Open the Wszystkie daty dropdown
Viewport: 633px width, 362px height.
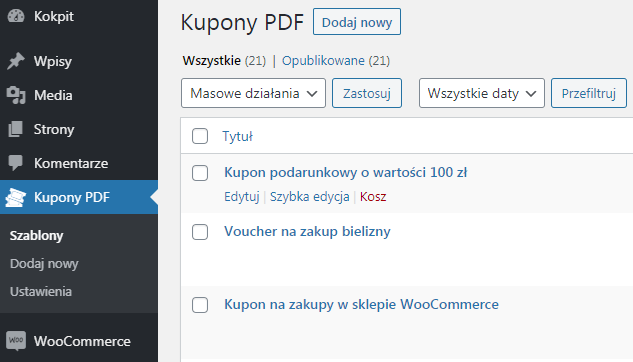pos(482,93)
